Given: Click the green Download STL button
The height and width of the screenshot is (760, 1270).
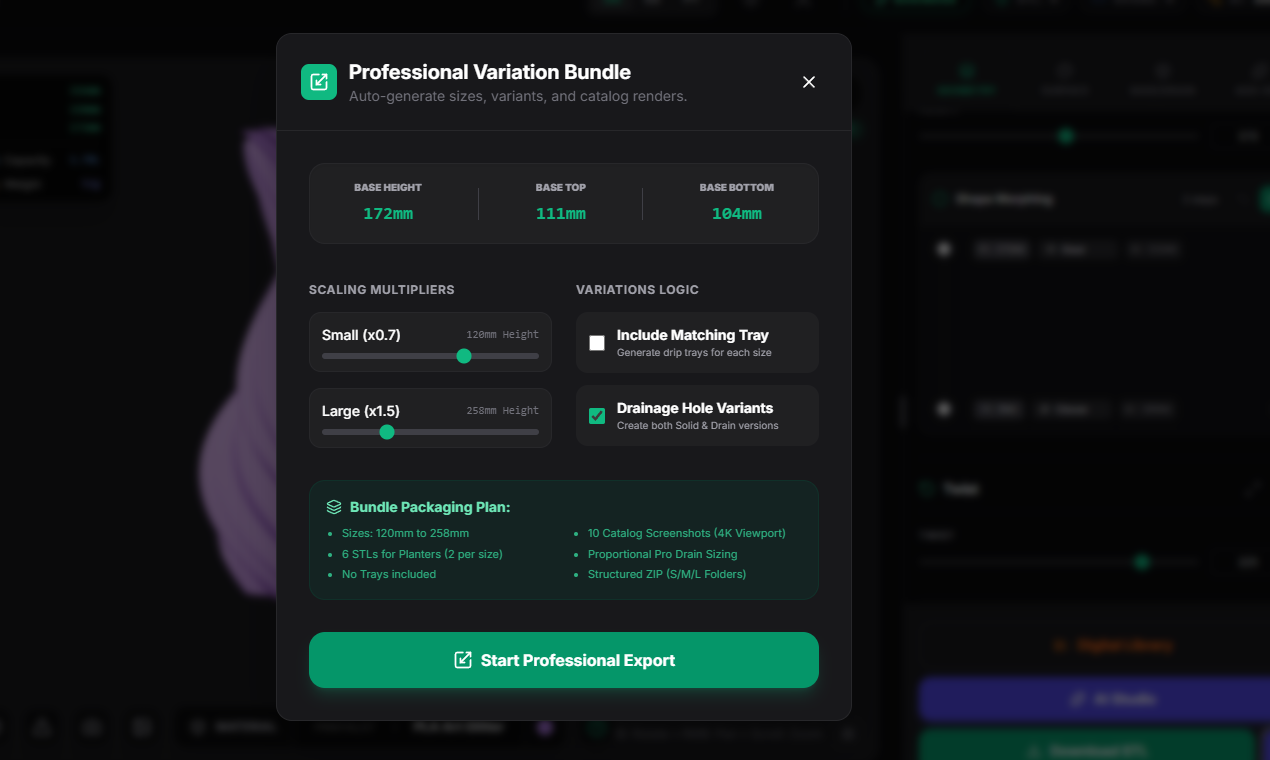Looking at the screenshot, I should (x=1086, y=748).
